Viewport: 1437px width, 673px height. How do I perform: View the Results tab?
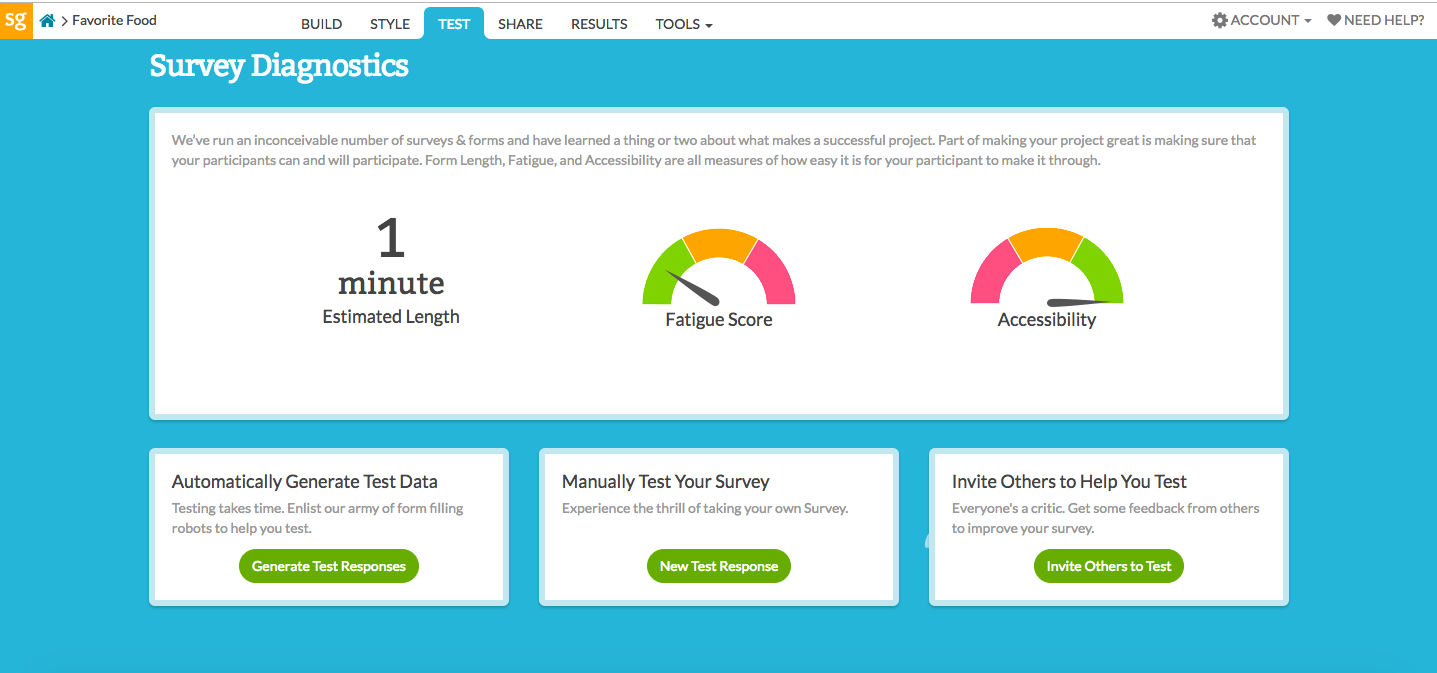pyautogui.click(x=599, y=24)
